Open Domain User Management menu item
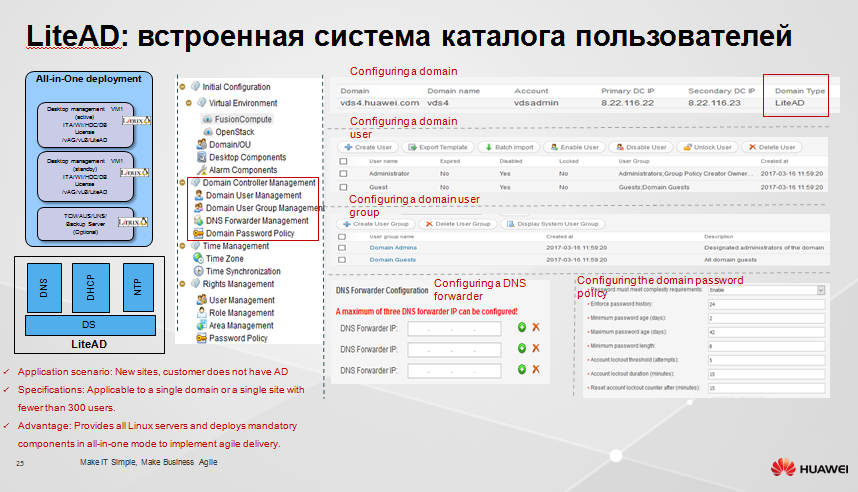858x492 pixels. pos(254,195)
